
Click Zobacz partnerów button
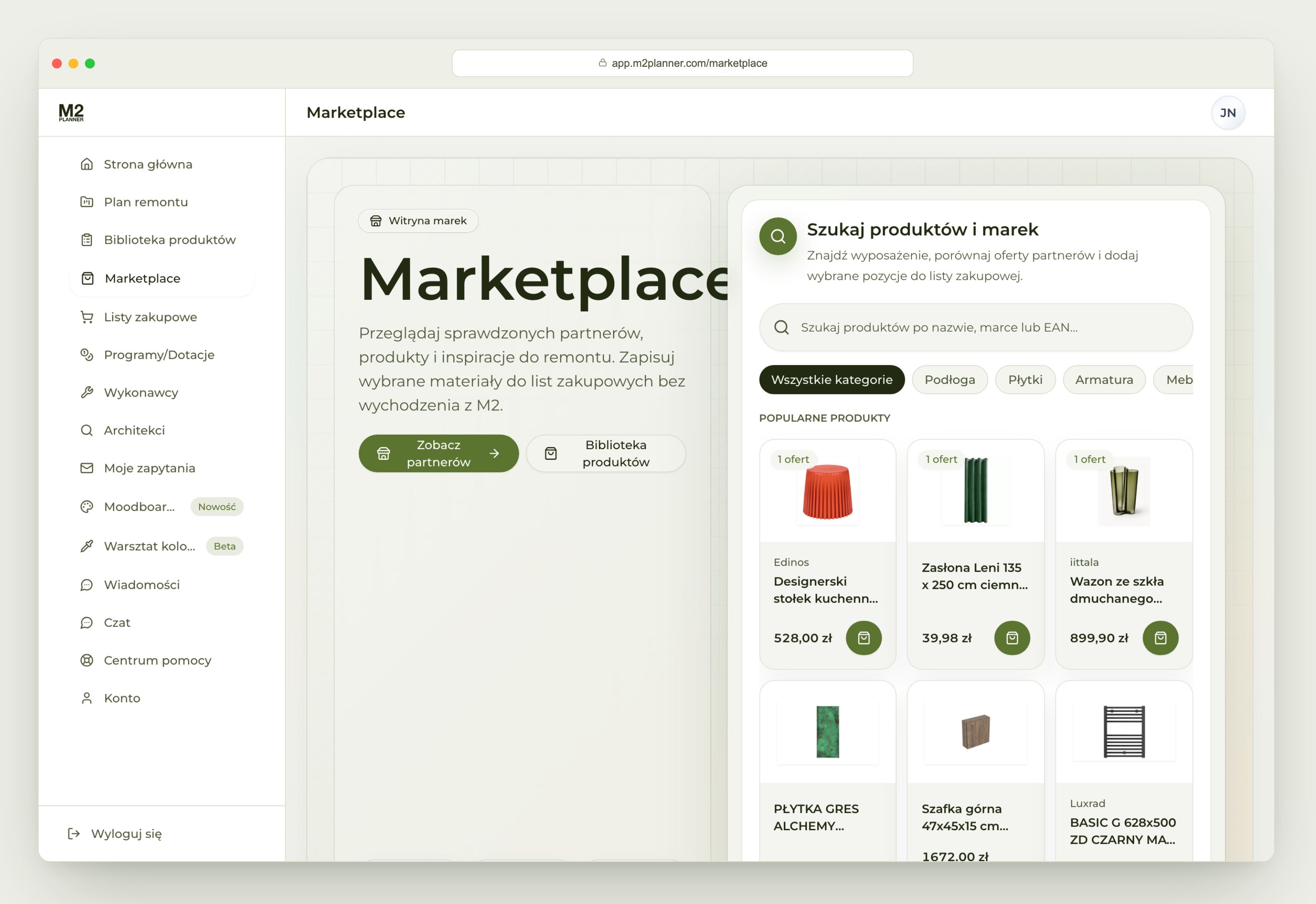(x=438, y=453)
